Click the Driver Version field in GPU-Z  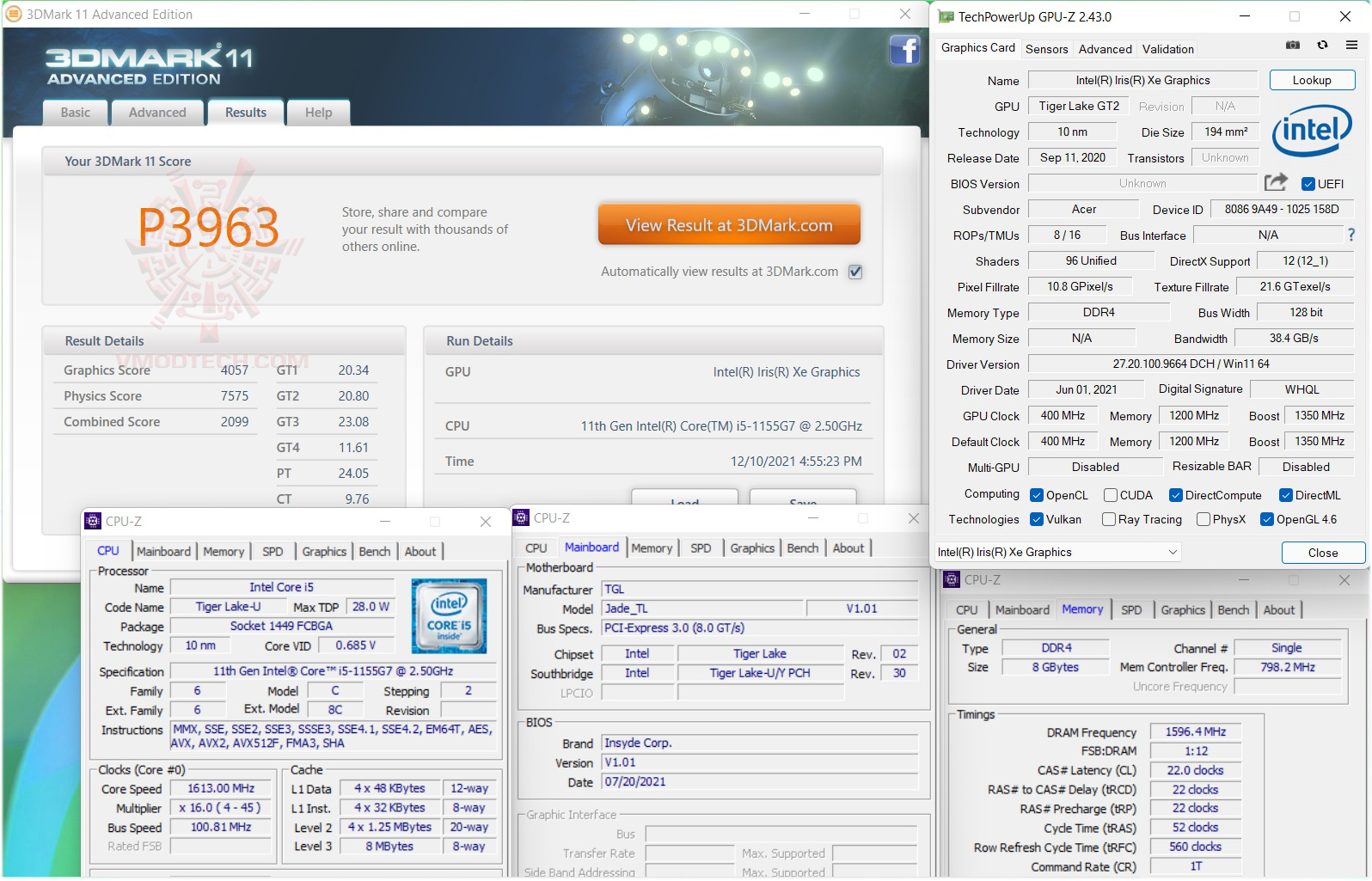click(x=1191, y=364)
